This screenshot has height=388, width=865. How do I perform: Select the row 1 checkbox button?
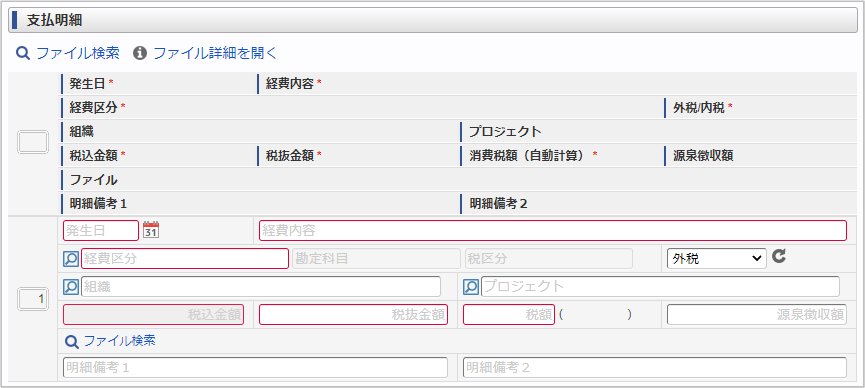pos(34,300)
